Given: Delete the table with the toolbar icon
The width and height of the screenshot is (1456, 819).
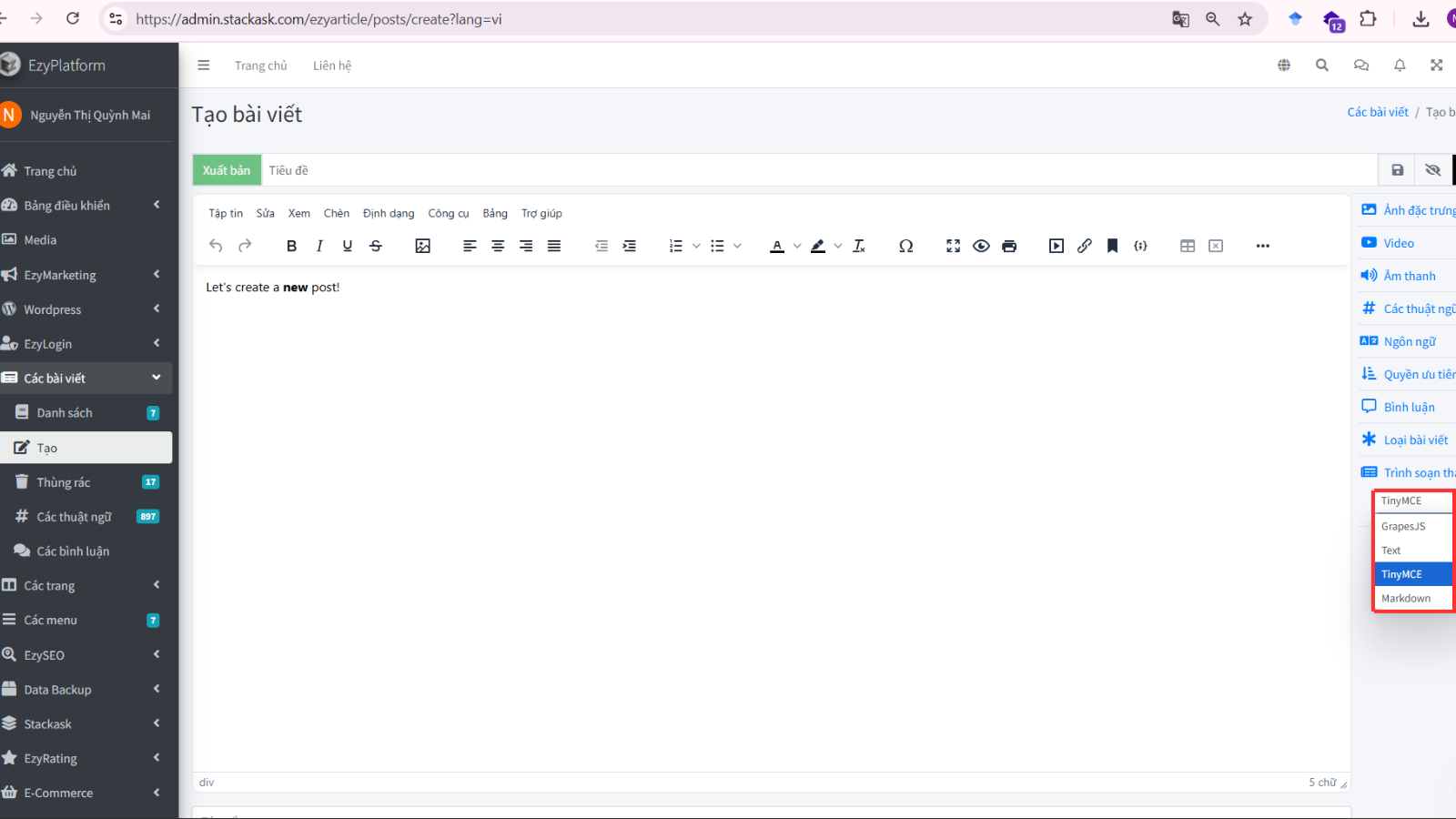Looking at the screenshot, I should [x=1216, y=246].
